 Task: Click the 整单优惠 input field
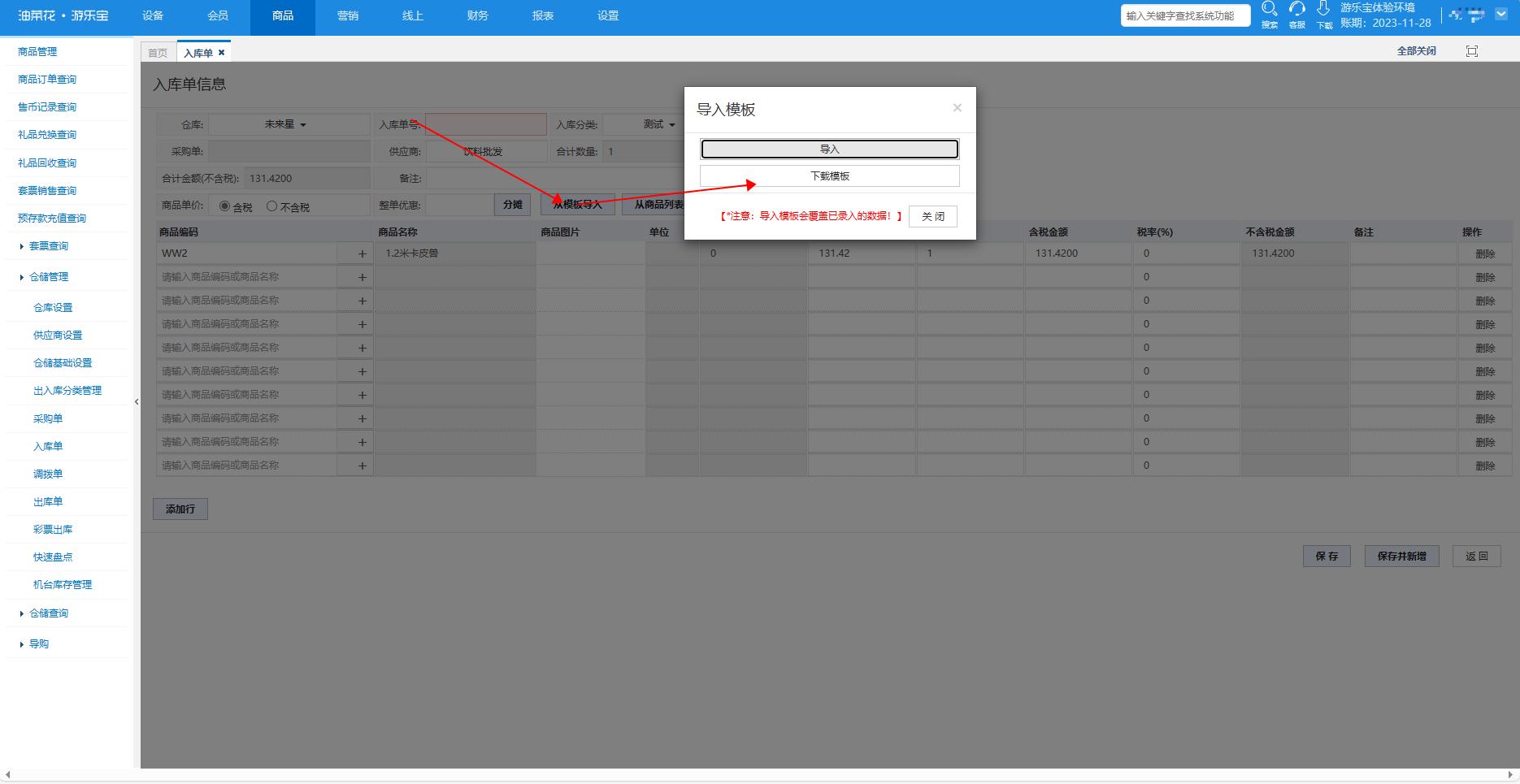pyautogui.click(x=459, y=205)
